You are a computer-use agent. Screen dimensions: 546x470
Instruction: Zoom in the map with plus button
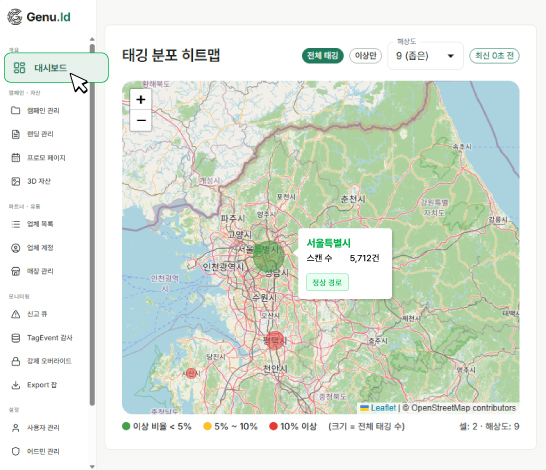tap(141, 100)
